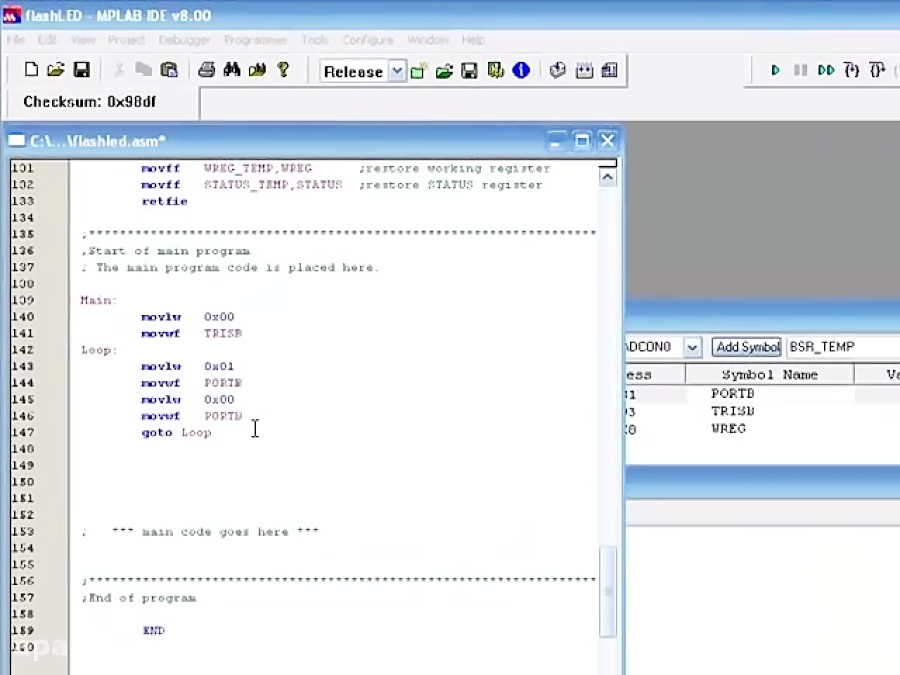The height and width of the screenshot is (675, 900).
Task: Open the Debugger menu
Action: tap(184, 40)
